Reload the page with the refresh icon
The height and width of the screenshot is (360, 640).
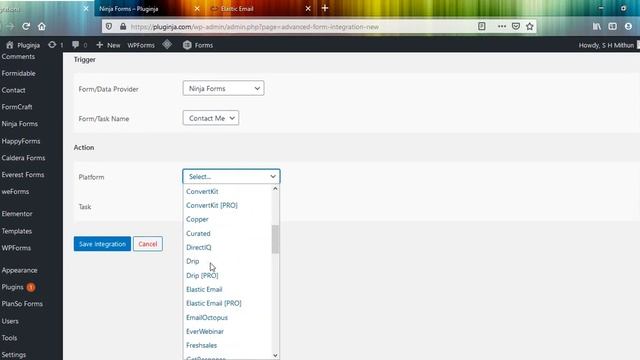26,27
